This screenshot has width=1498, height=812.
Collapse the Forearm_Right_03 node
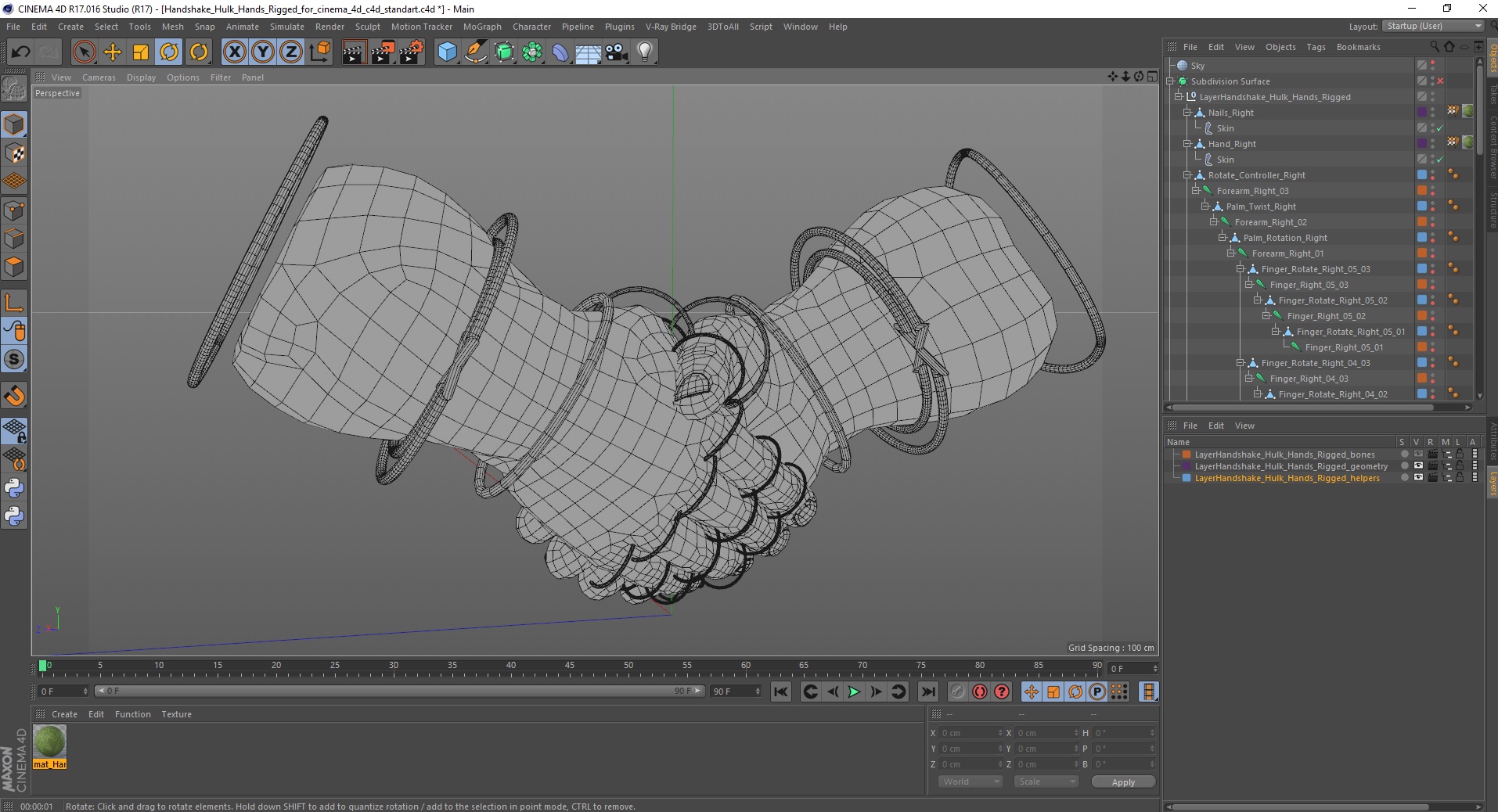(1196, 191)
